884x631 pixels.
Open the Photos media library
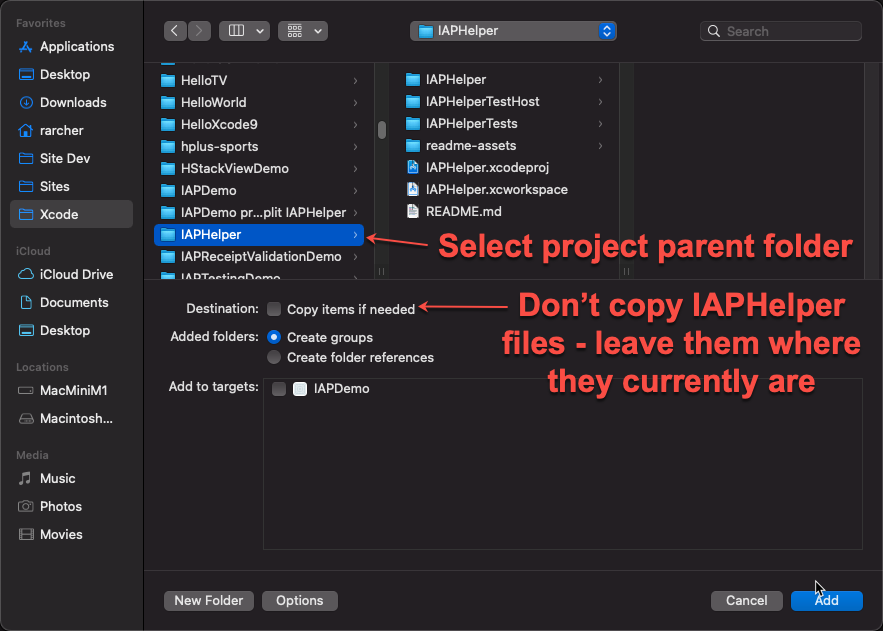click(71, 506)
